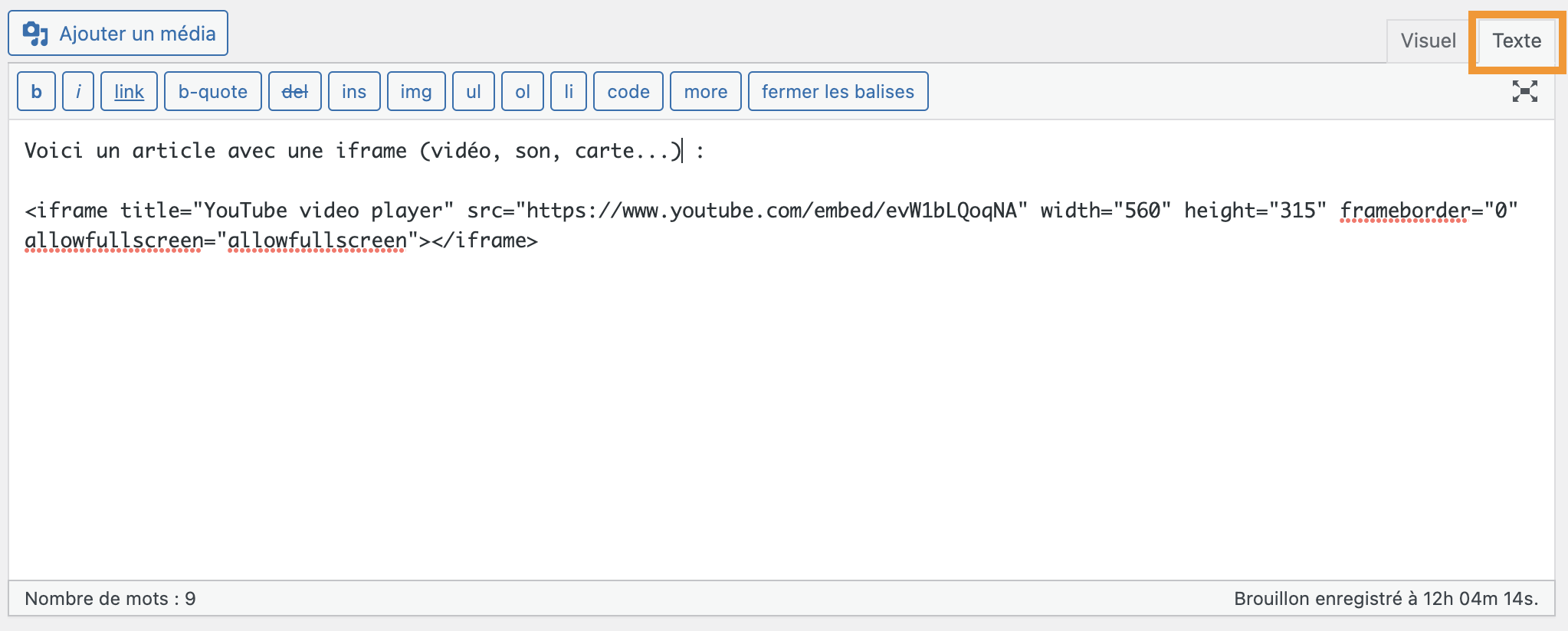
Task: Switch to the Visuel editor tab
Action: coord(1428,41)
